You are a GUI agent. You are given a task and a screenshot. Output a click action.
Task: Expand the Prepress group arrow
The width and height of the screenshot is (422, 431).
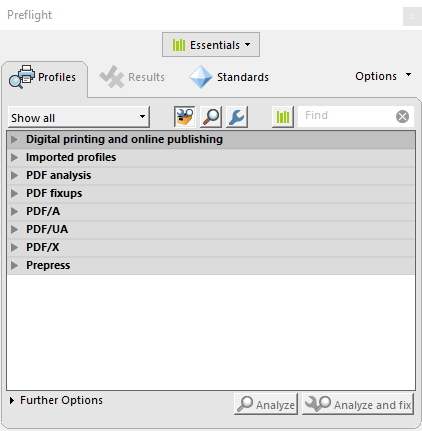(14, 265)
